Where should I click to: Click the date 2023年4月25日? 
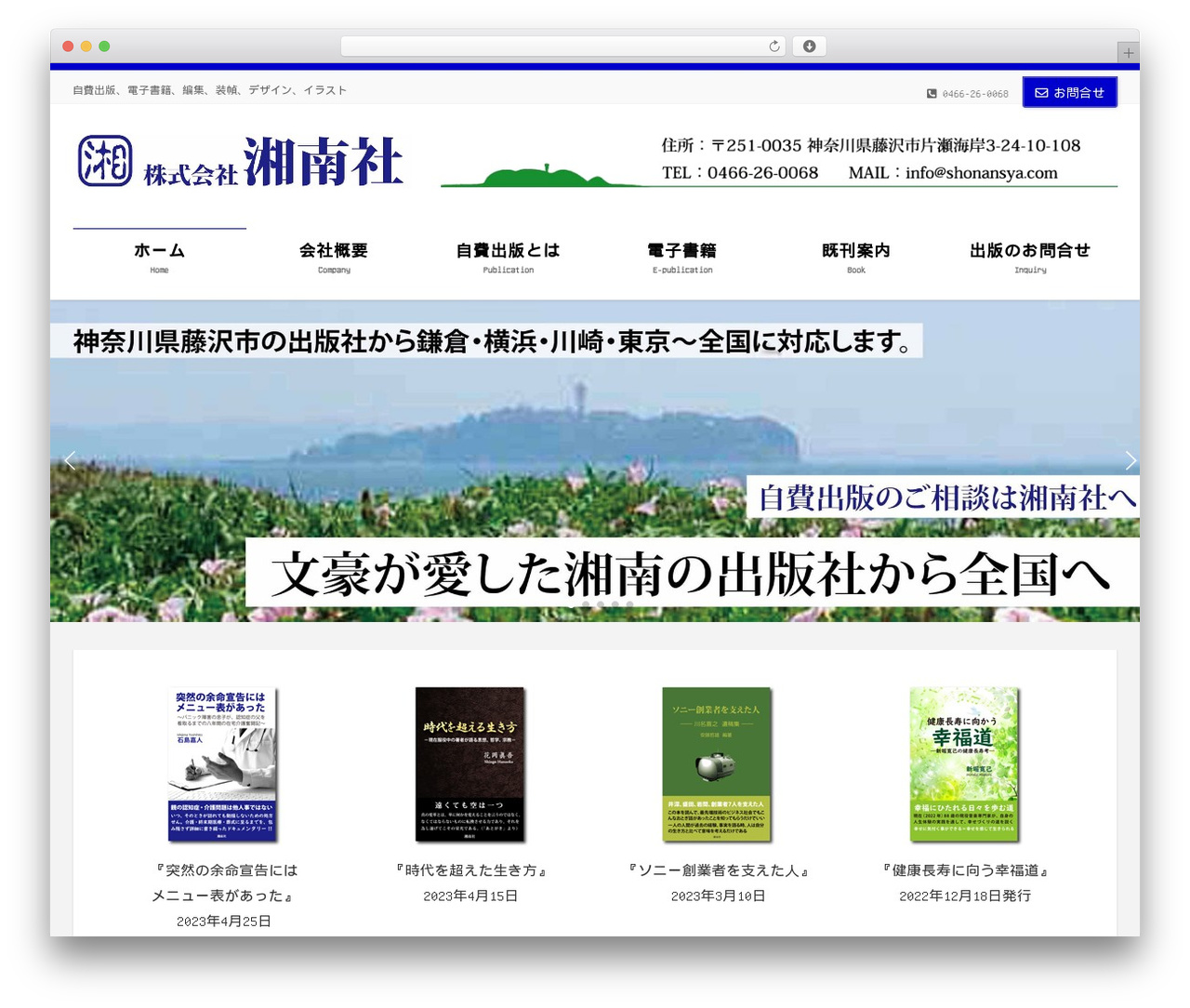click(224, 922)
